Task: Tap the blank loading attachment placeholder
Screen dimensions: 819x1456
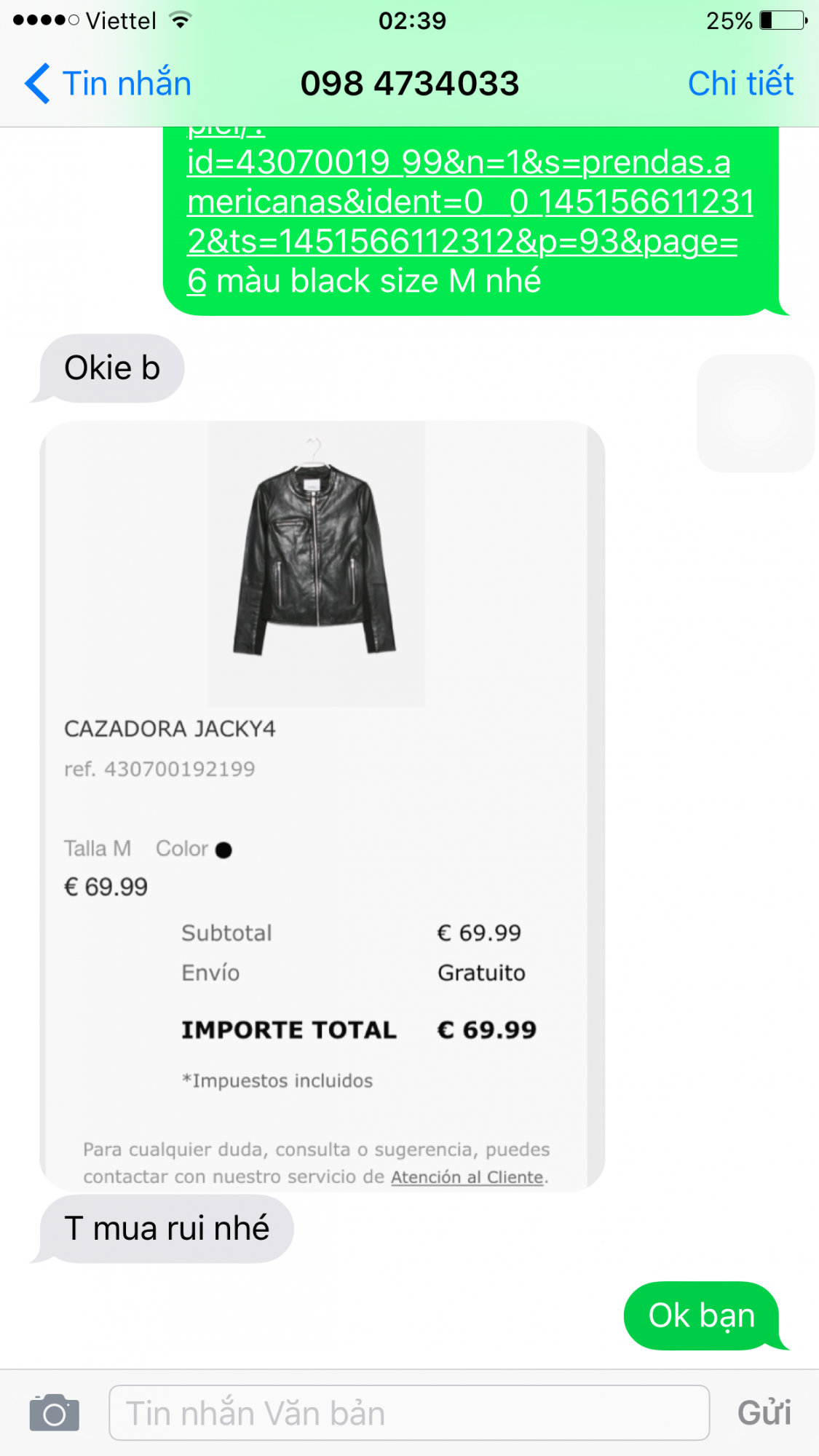Action: 755,414
